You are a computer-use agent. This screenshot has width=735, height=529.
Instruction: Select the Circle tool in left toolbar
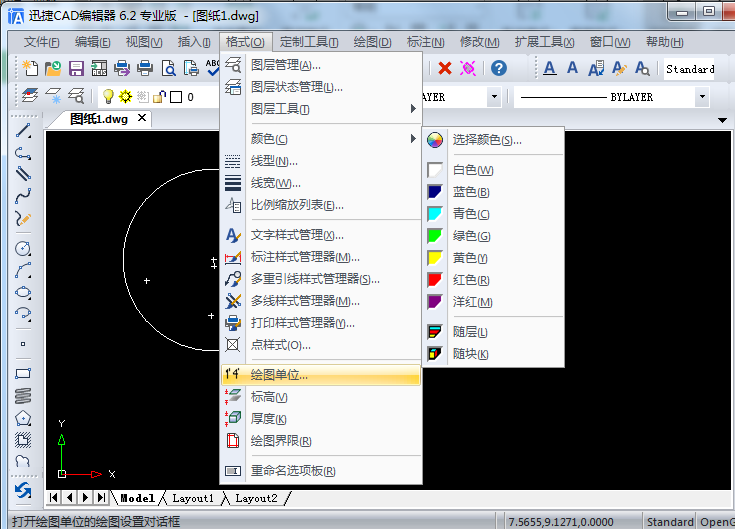coord(23,248)
